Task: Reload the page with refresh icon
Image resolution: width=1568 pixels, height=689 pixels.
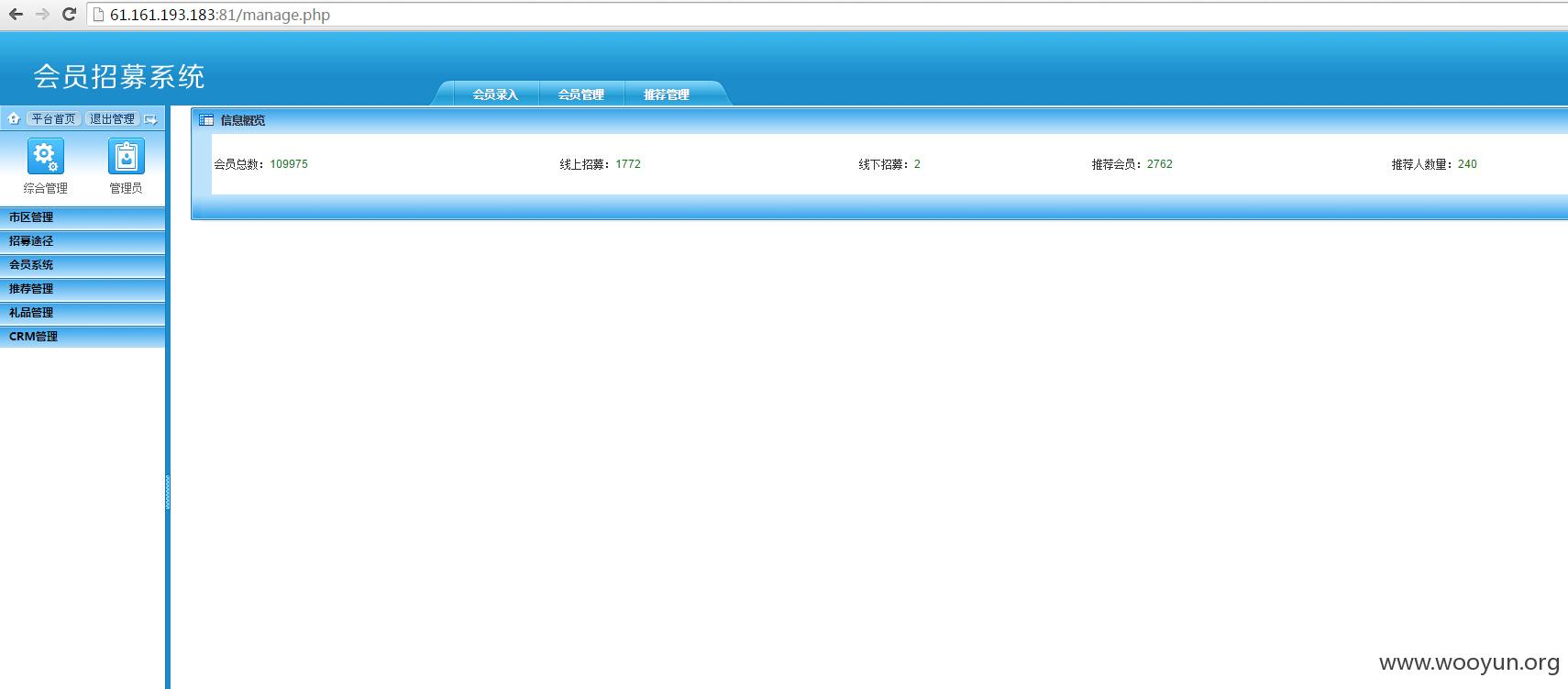Action: [x=69, y=14]
